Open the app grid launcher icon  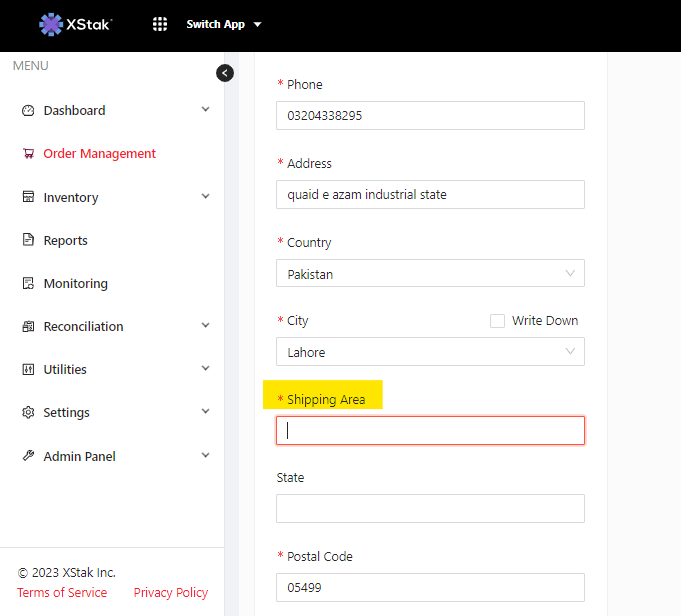[160, 24]
